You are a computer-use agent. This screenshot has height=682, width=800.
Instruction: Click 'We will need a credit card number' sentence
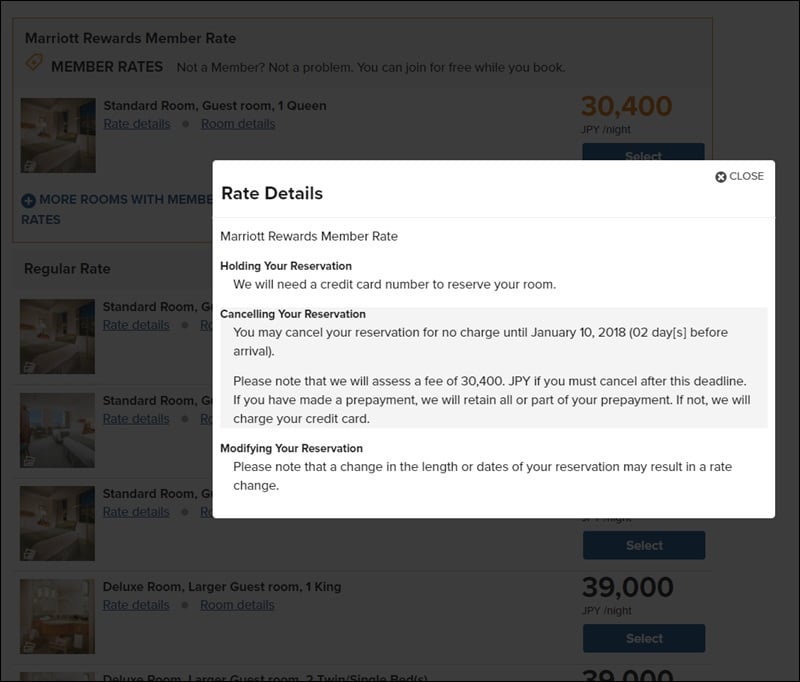click(x=394, y=285)
